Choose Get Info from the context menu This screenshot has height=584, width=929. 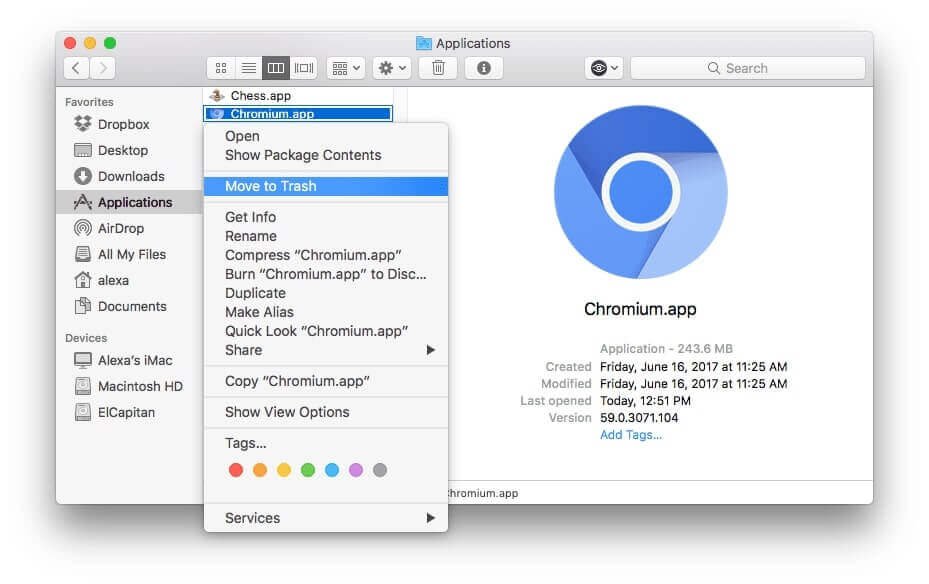point(326,217)
